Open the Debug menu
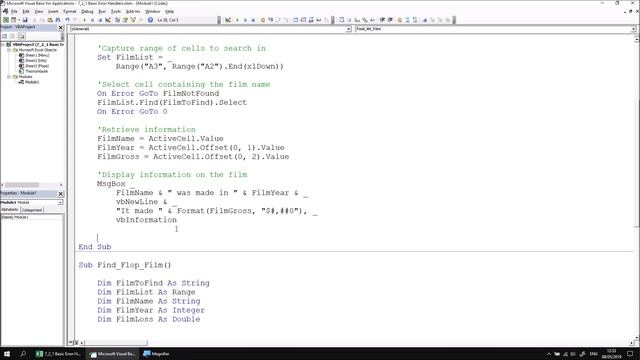Image resolution: width=640 pixels, height=360 pixels. tap(87, 11)
